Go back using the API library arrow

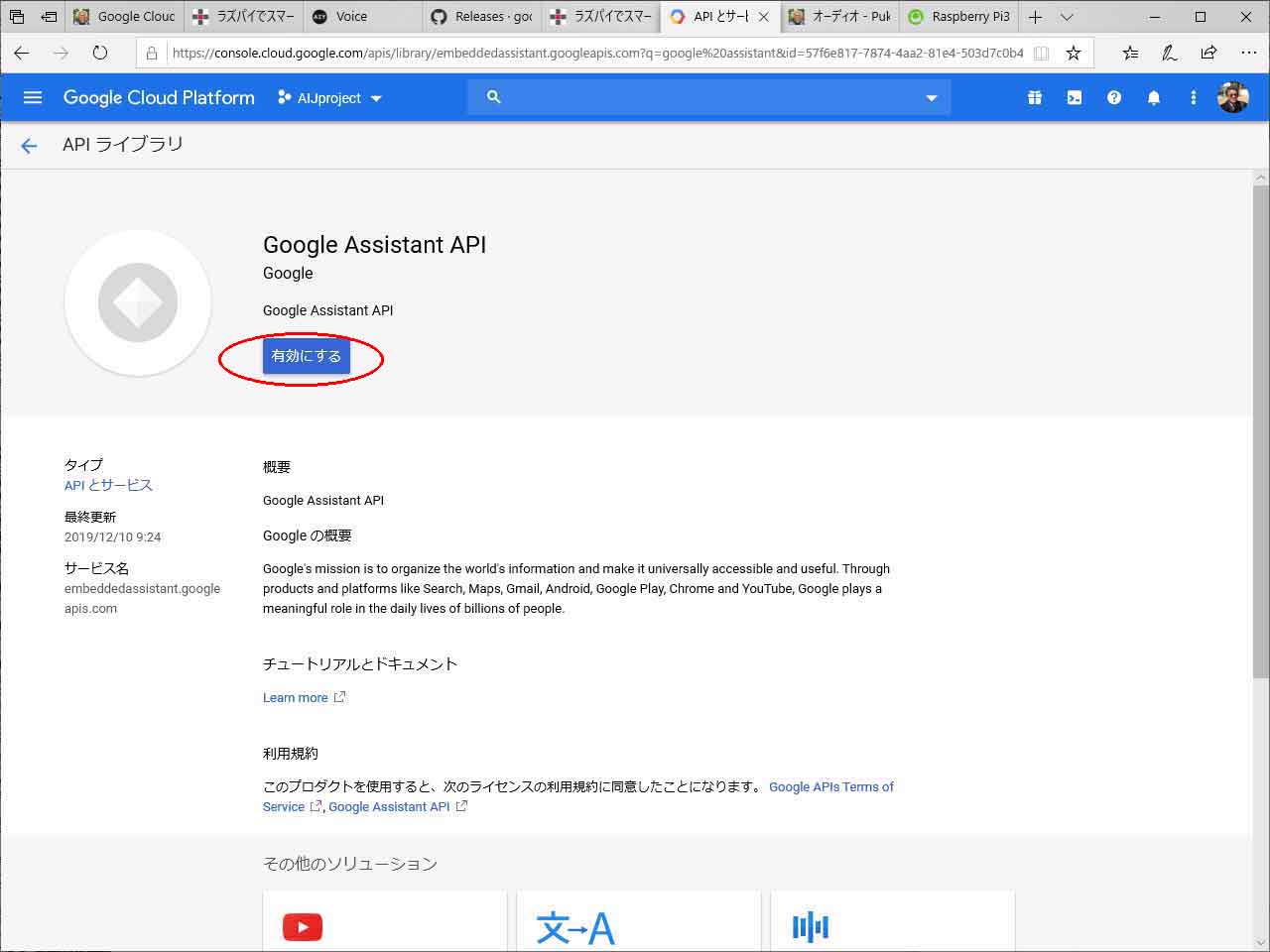tap(29, 146)
